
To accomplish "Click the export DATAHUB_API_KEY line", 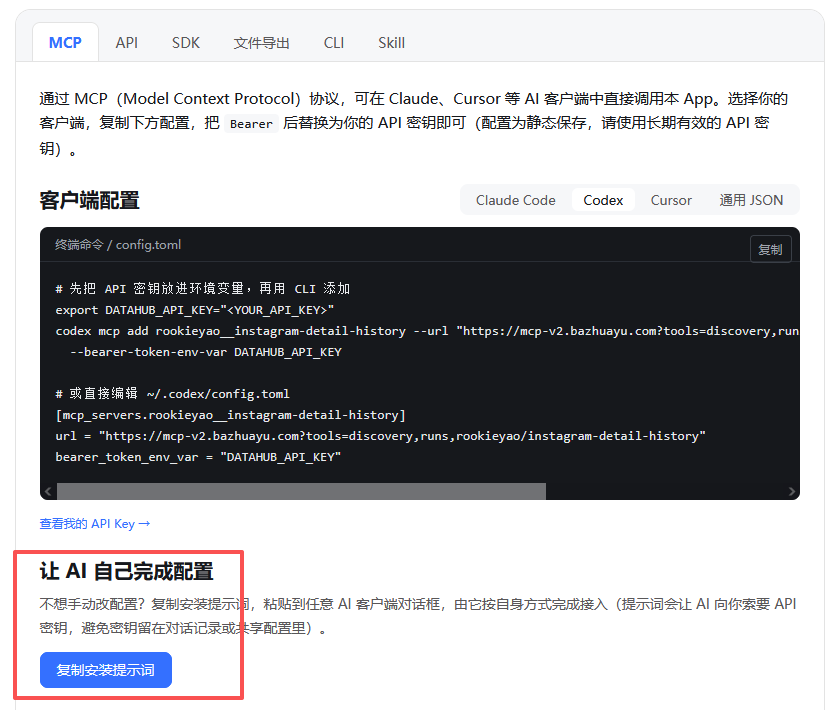I will tap(195, 310).
